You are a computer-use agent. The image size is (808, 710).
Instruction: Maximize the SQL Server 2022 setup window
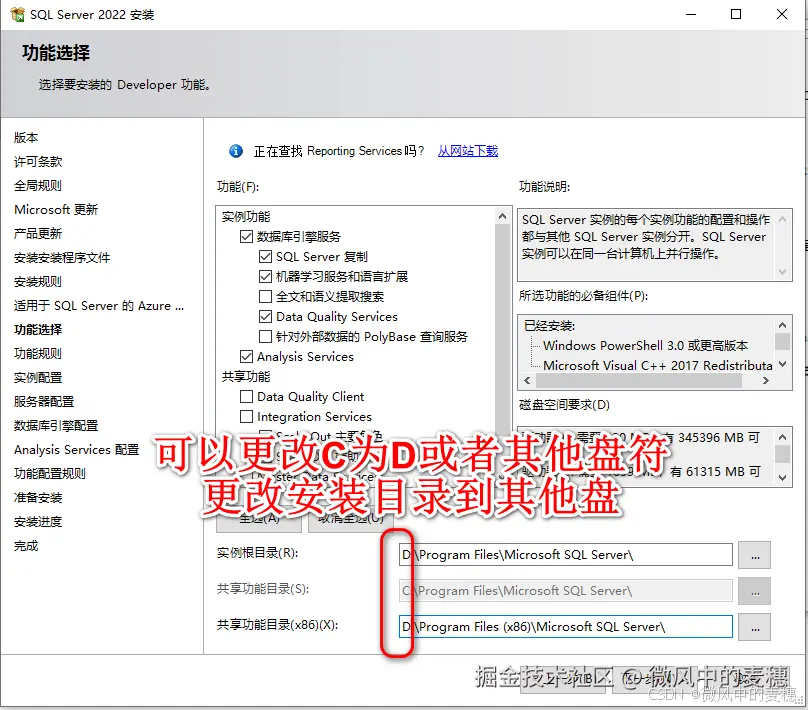pyautogui.click(x=736, y=14)
